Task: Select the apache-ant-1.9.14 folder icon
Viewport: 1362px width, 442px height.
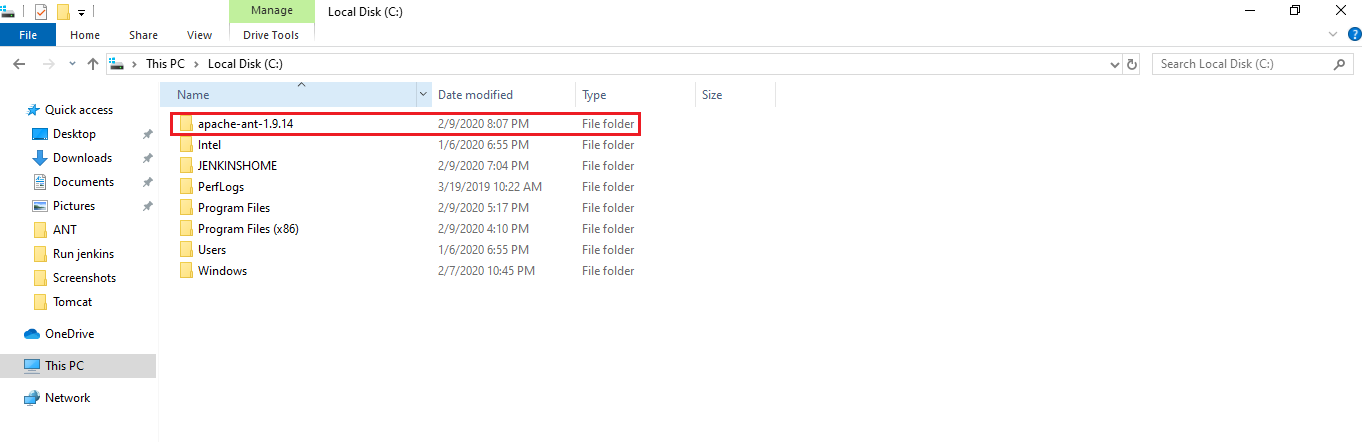Action: 186,124
